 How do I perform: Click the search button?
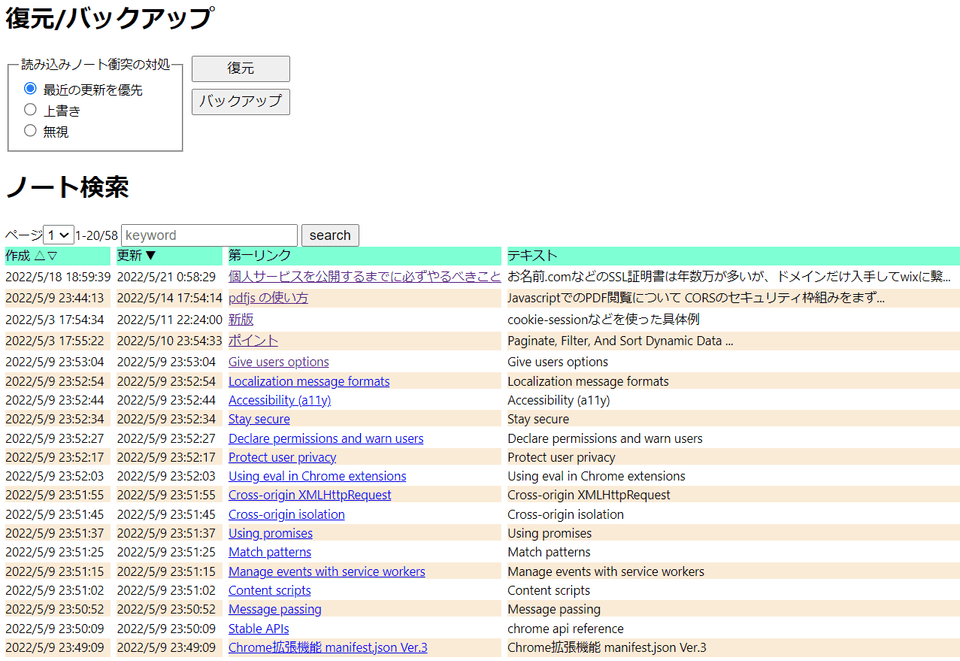(330, 235)
